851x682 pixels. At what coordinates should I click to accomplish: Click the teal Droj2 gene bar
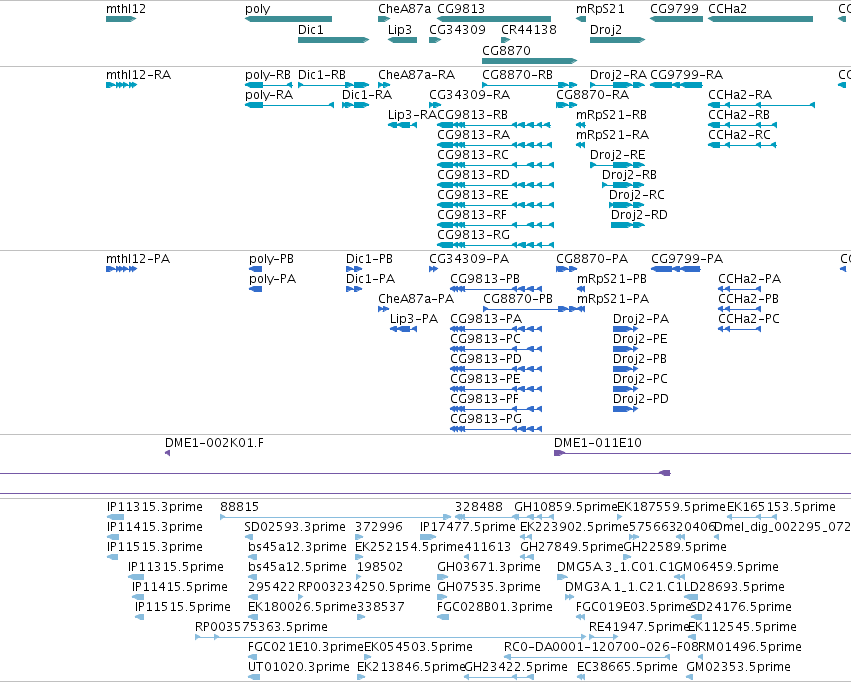coord(617,40)
